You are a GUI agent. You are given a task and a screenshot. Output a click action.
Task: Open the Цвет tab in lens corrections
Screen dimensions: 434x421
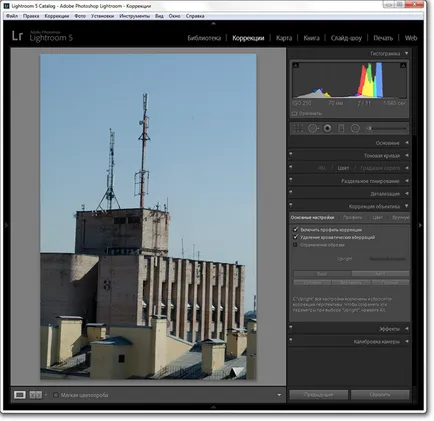[x=377, y=218]
